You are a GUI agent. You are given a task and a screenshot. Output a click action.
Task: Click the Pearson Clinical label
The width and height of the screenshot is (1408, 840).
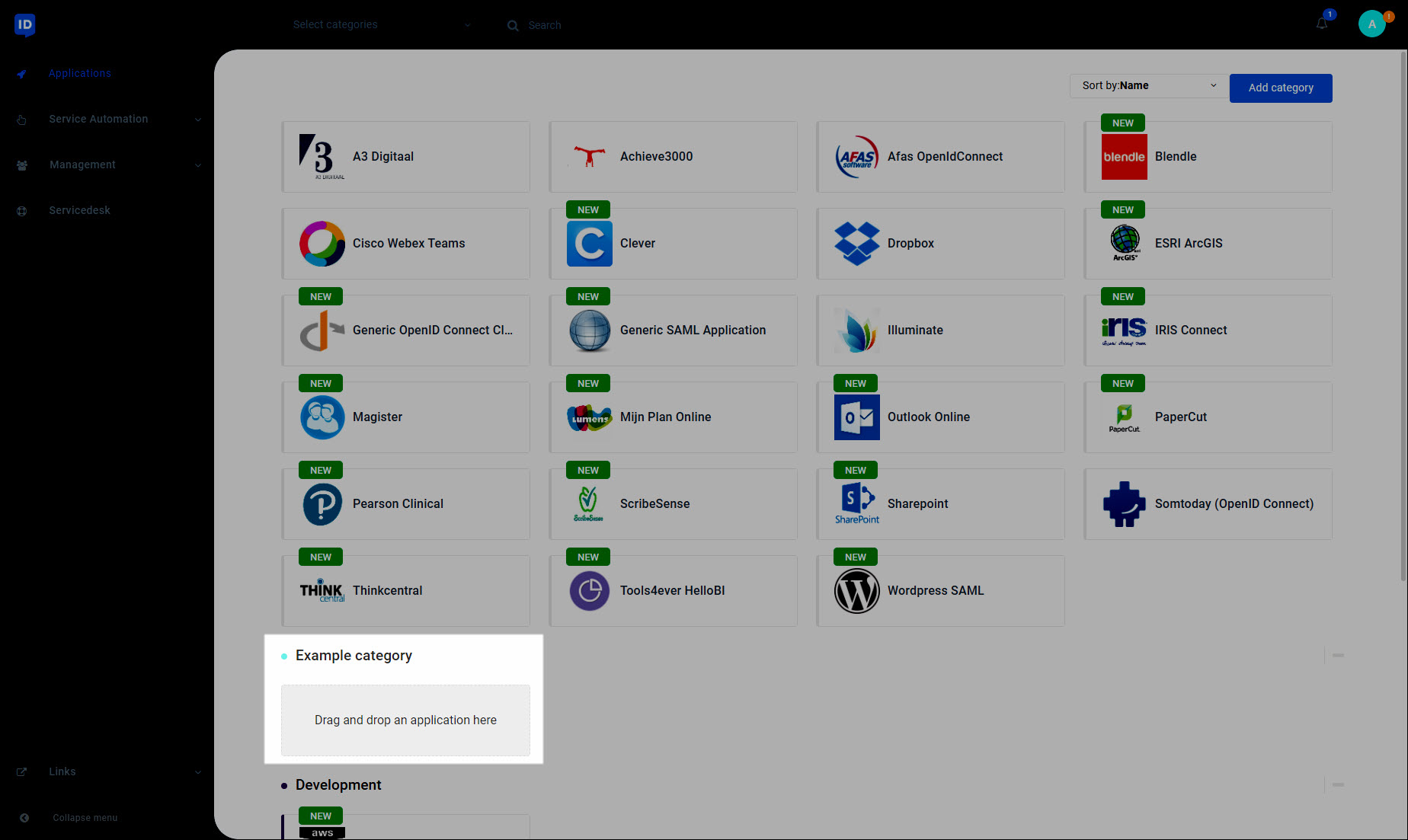[x=398, y=504]
